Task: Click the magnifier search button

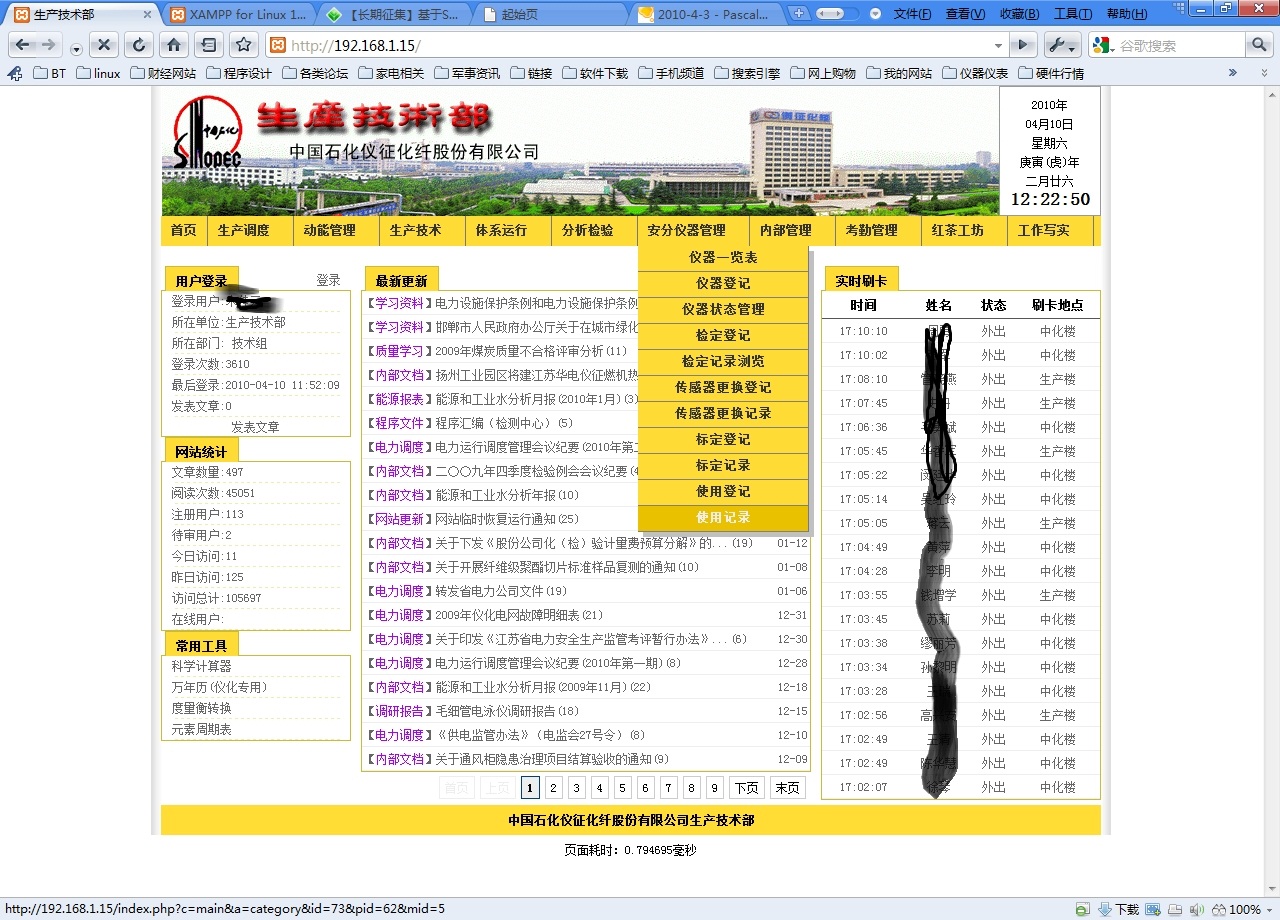Action: tap(1259, 45)
